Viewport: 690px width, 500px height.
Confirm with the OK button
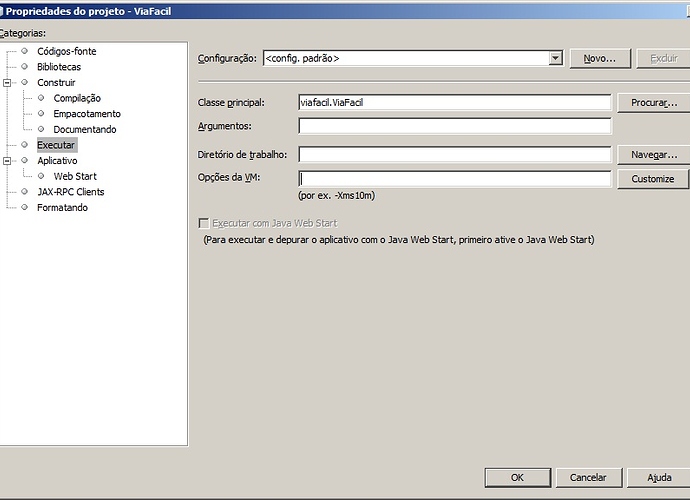point(518,478)
